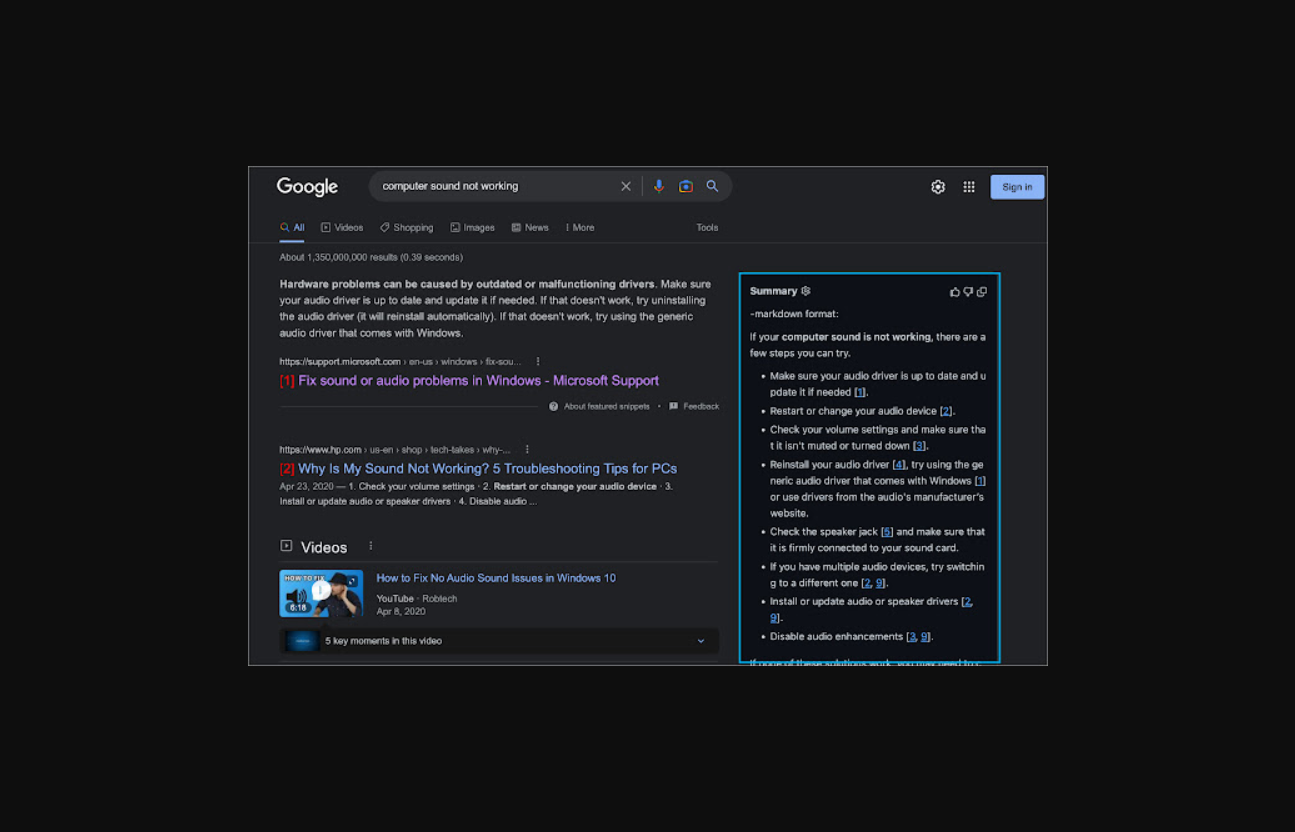Open the Google apps grid

tap(969, 187)
